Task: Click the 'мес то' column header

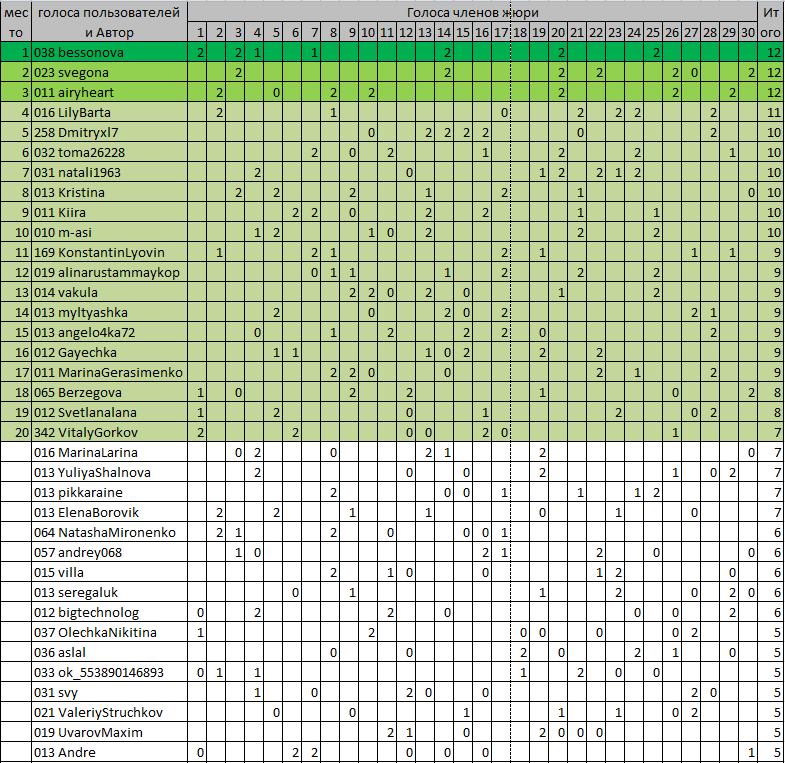Action: [x=16, y=22]
